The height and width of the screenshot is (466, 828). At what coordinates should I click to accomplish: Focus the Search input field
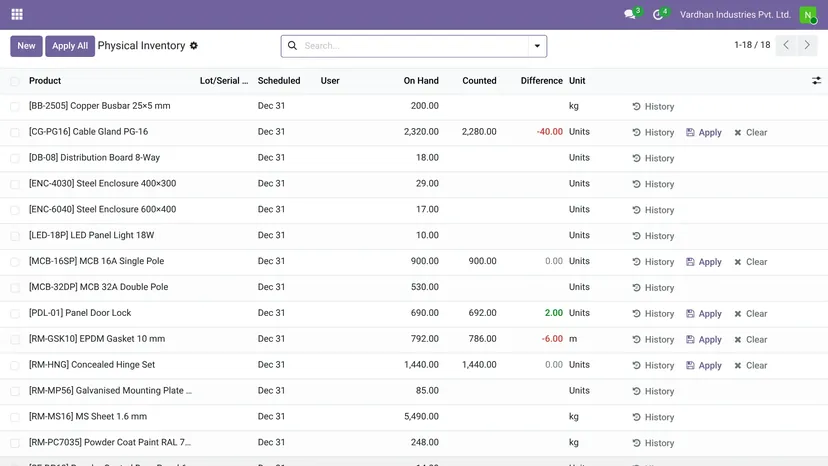coord(415,46)
